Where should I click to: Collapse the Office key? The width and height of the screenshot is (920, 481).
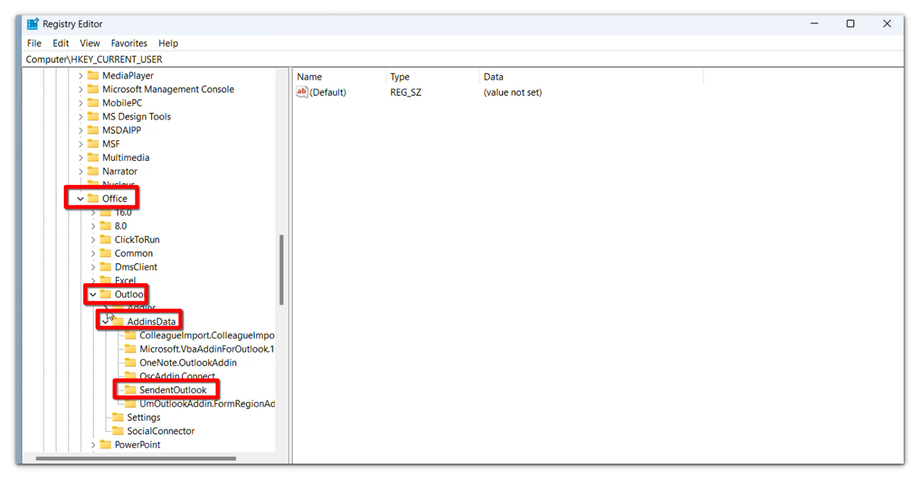[80, 199]
